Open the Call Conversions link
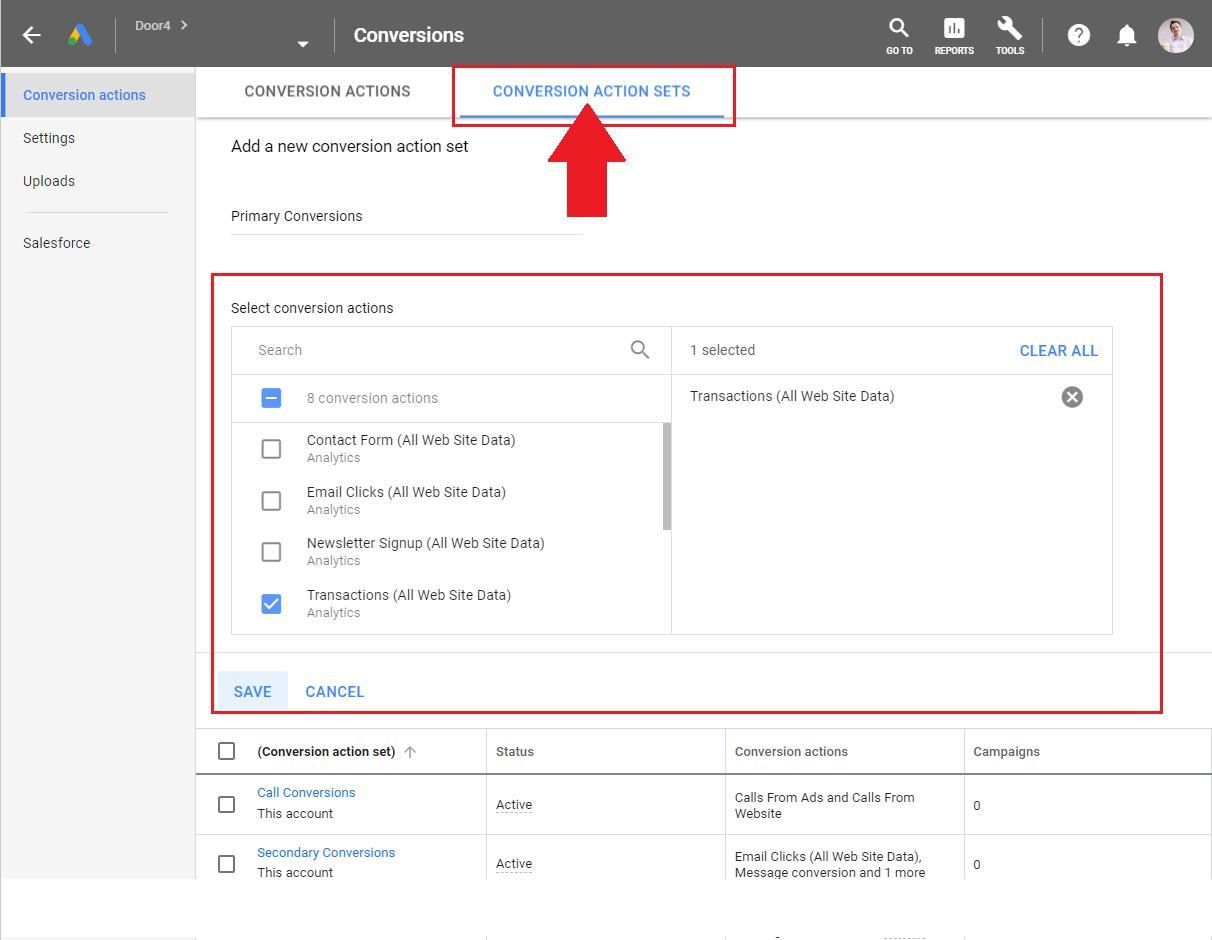 (x=306, y=792)
